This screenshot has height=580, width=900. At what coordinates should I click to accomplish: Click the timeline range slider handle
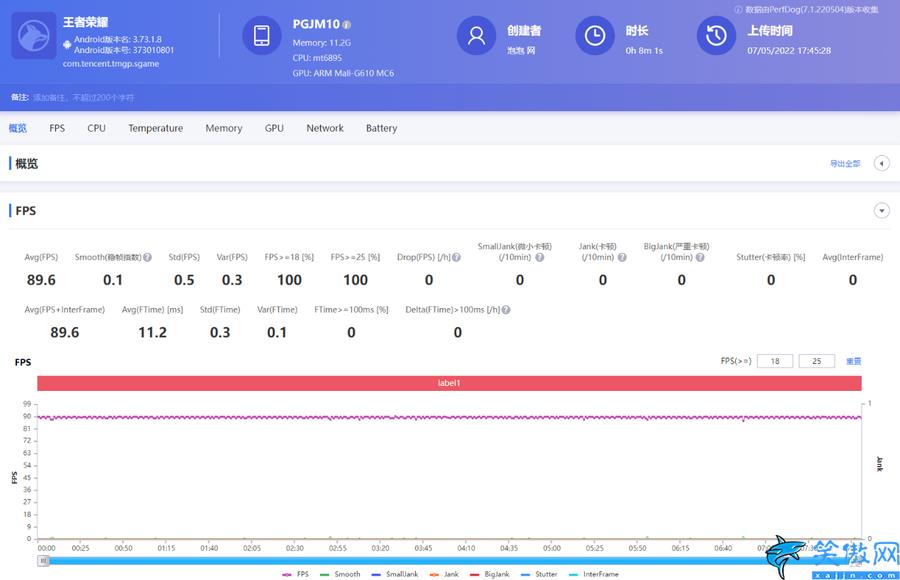point(43,560)
